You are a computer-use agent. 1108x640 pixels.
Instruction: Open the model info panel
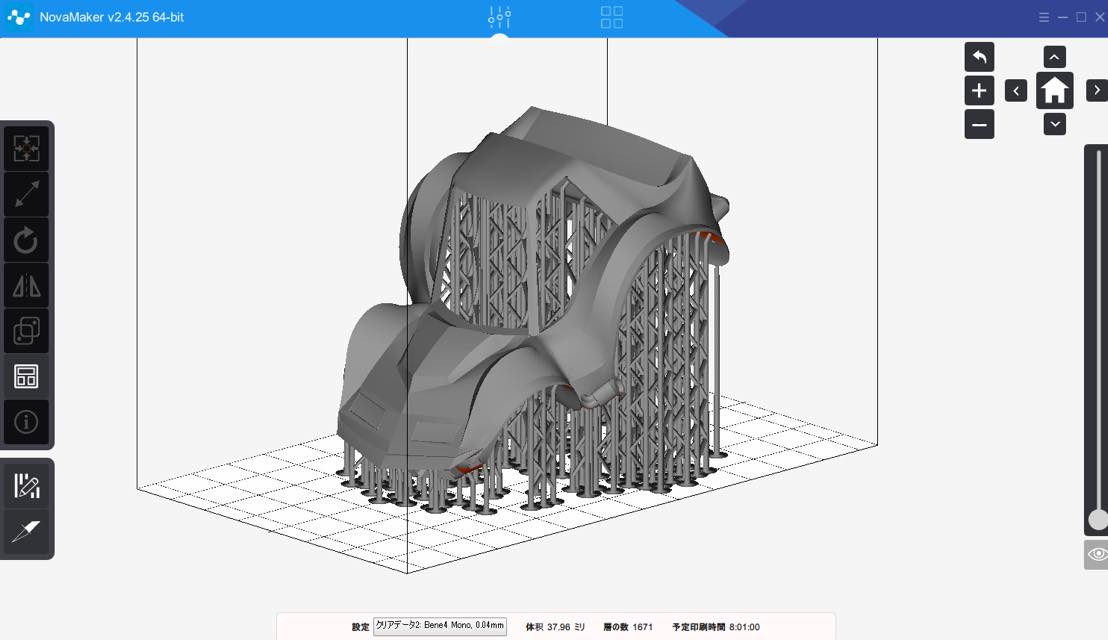[x=26, y=422]
